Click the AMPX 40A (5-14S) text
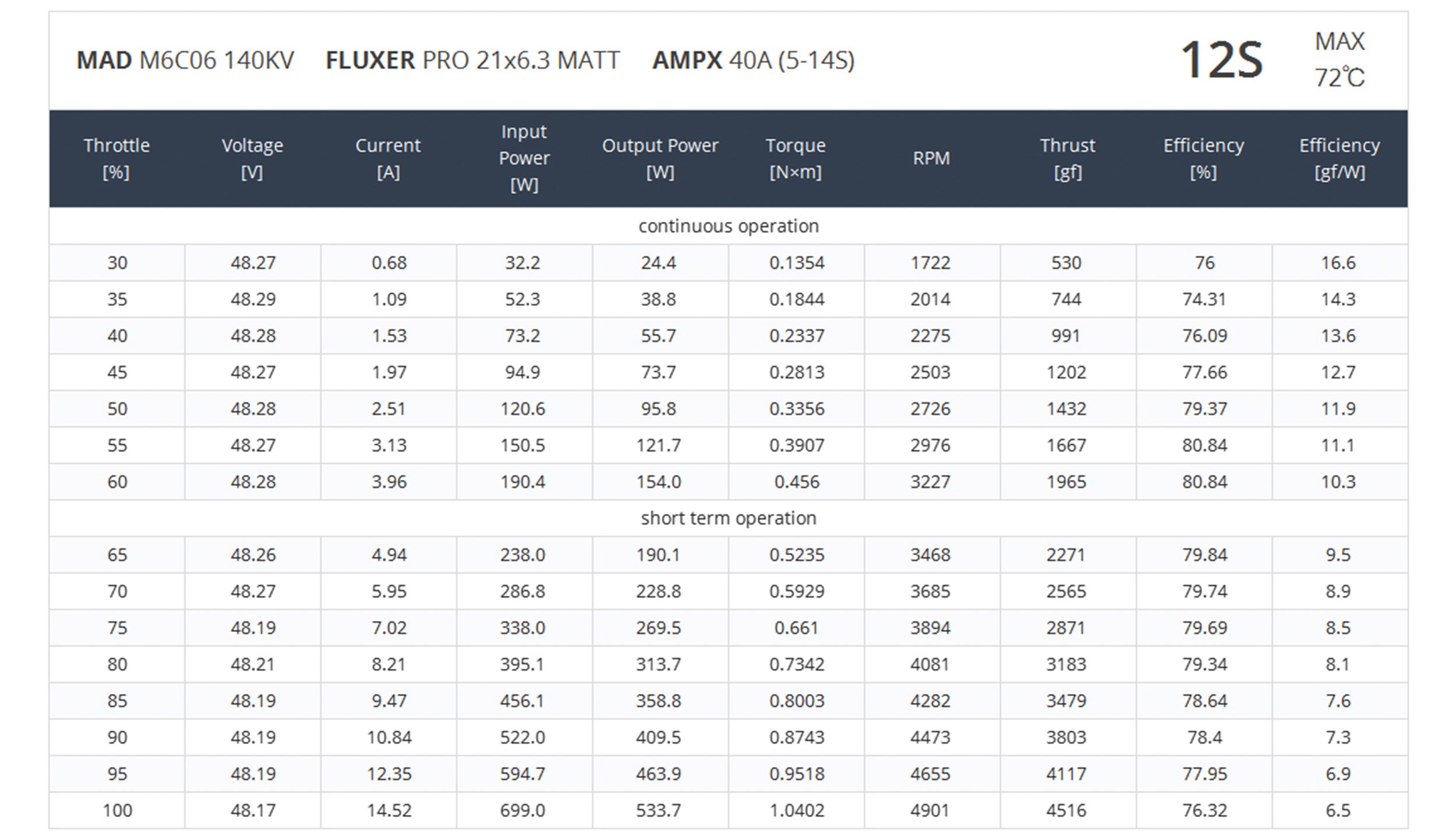This screenshot has width=1456, height=836. [753, 61]
